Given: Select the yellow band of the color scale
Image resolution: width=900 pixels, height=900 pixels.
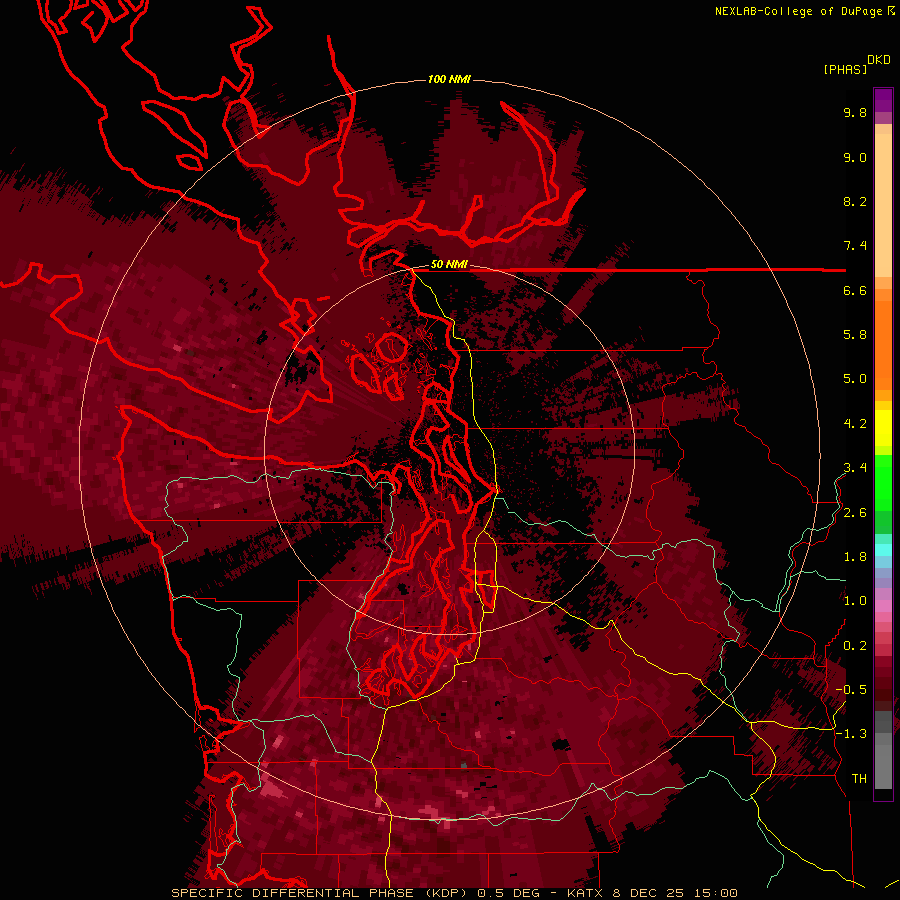Looking at the screenshot, I should pos(883,428).
